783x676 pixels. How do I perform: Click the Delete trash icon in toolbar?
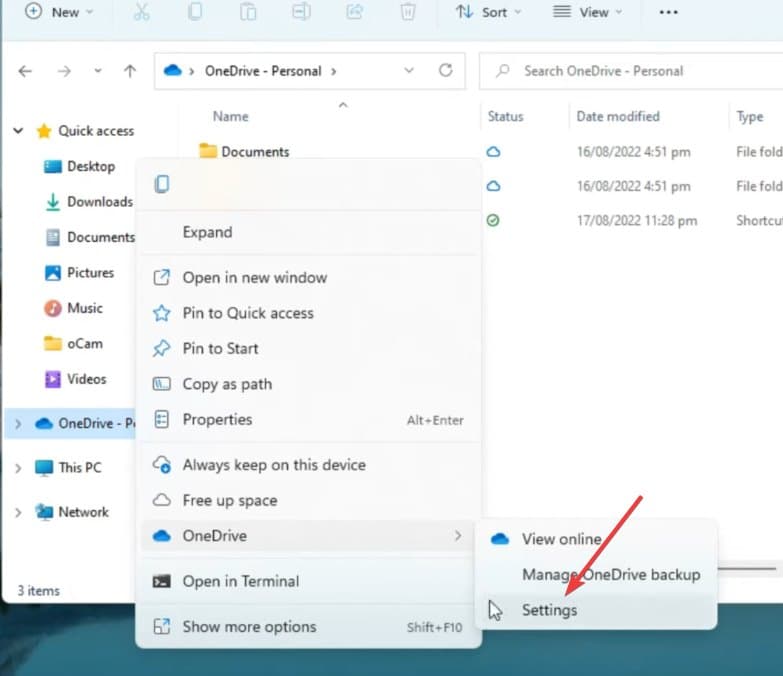408,12
